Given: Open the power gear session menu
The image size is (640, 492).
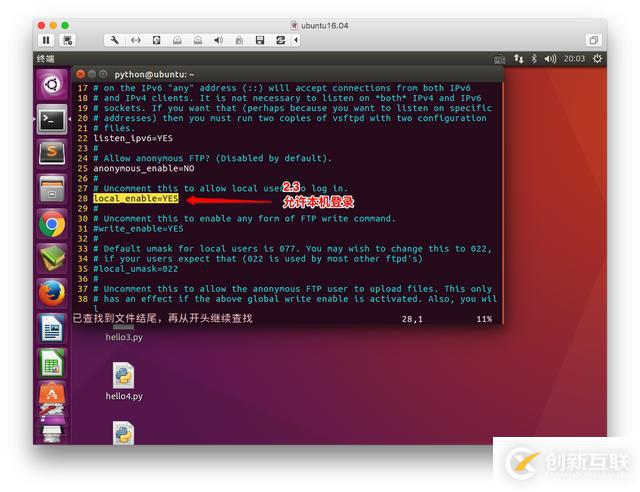Looking at the screenshot, I should point(597,59).
